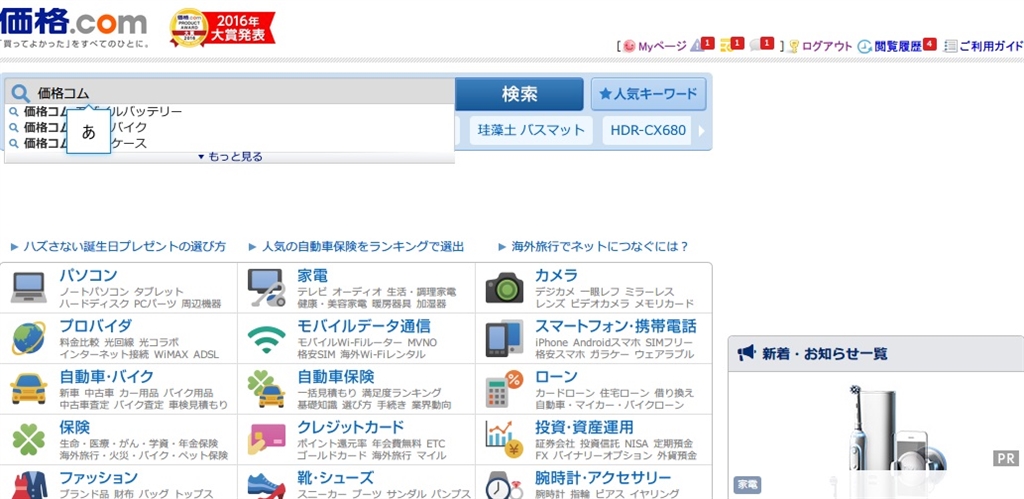Click the ログアウト link
The width and height of the screenshot is (1024, 499).
click(827, 46)
